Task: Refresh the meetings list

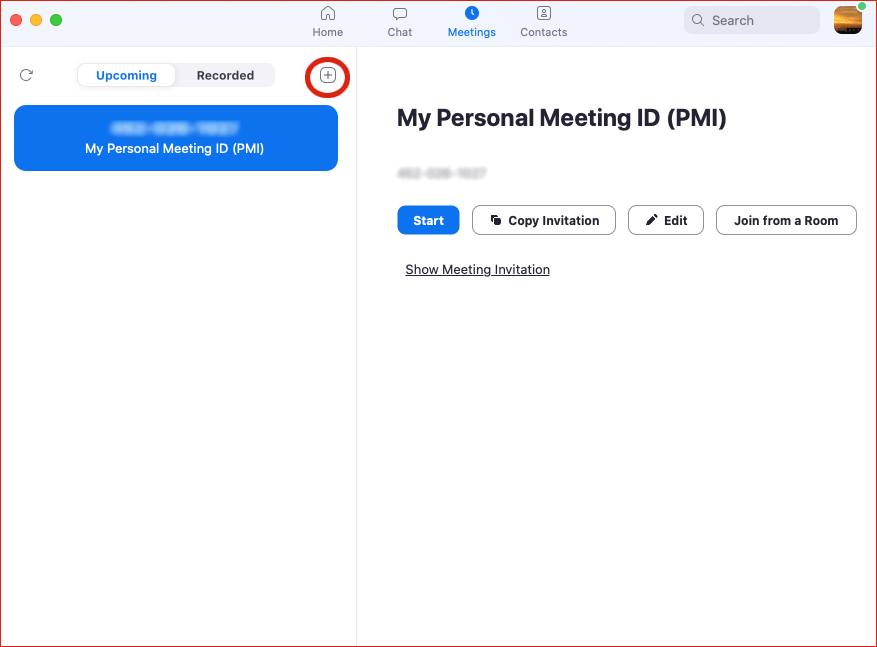Action: click(x=26, y=75)
